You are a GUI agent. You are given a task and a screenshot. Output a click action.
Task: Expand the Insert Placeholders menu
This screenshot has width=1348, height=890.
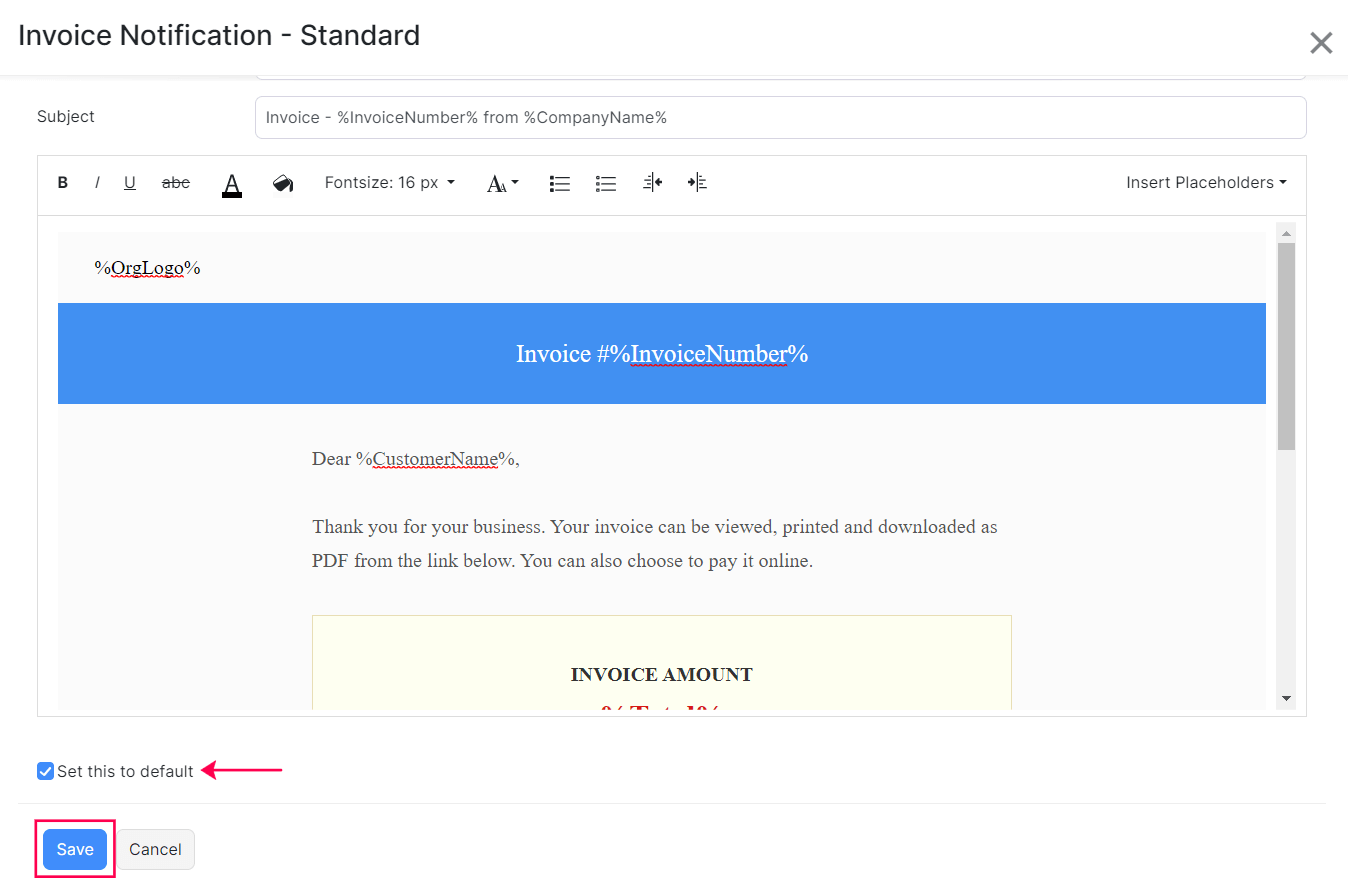(x=1205, y=183)
